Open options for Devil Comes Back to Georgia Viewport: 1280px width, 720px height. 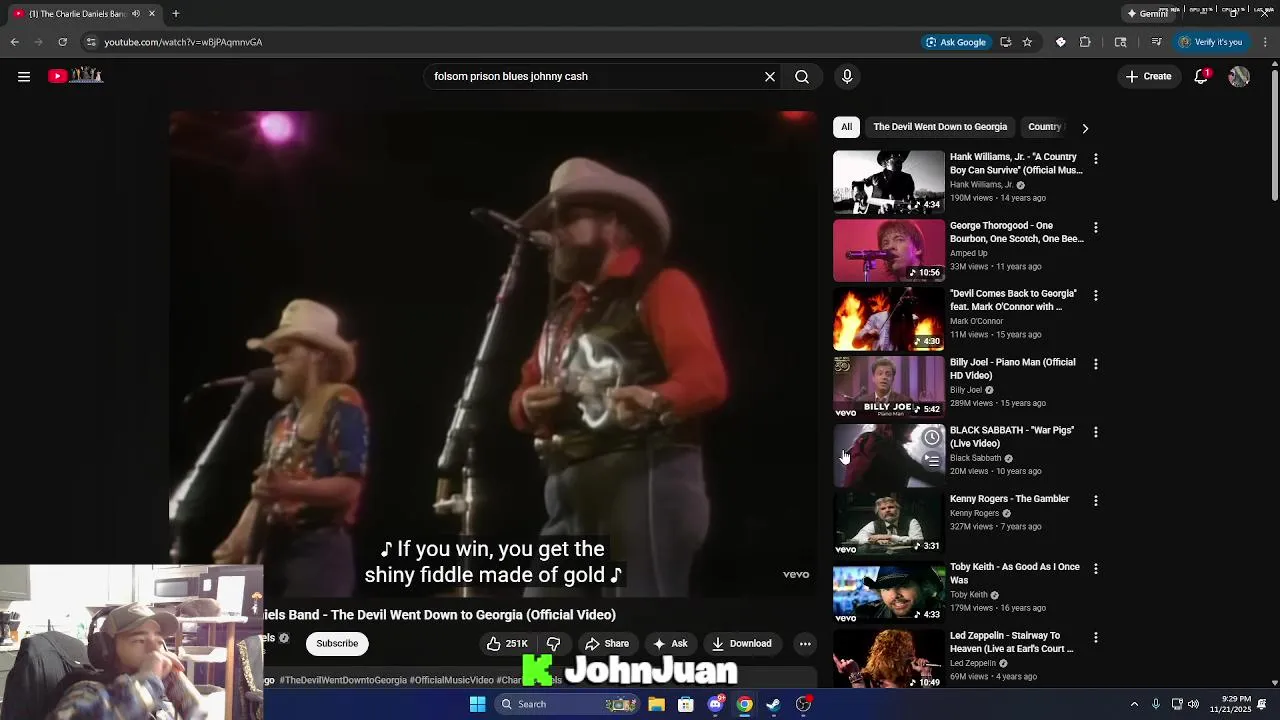point(1096,295)
